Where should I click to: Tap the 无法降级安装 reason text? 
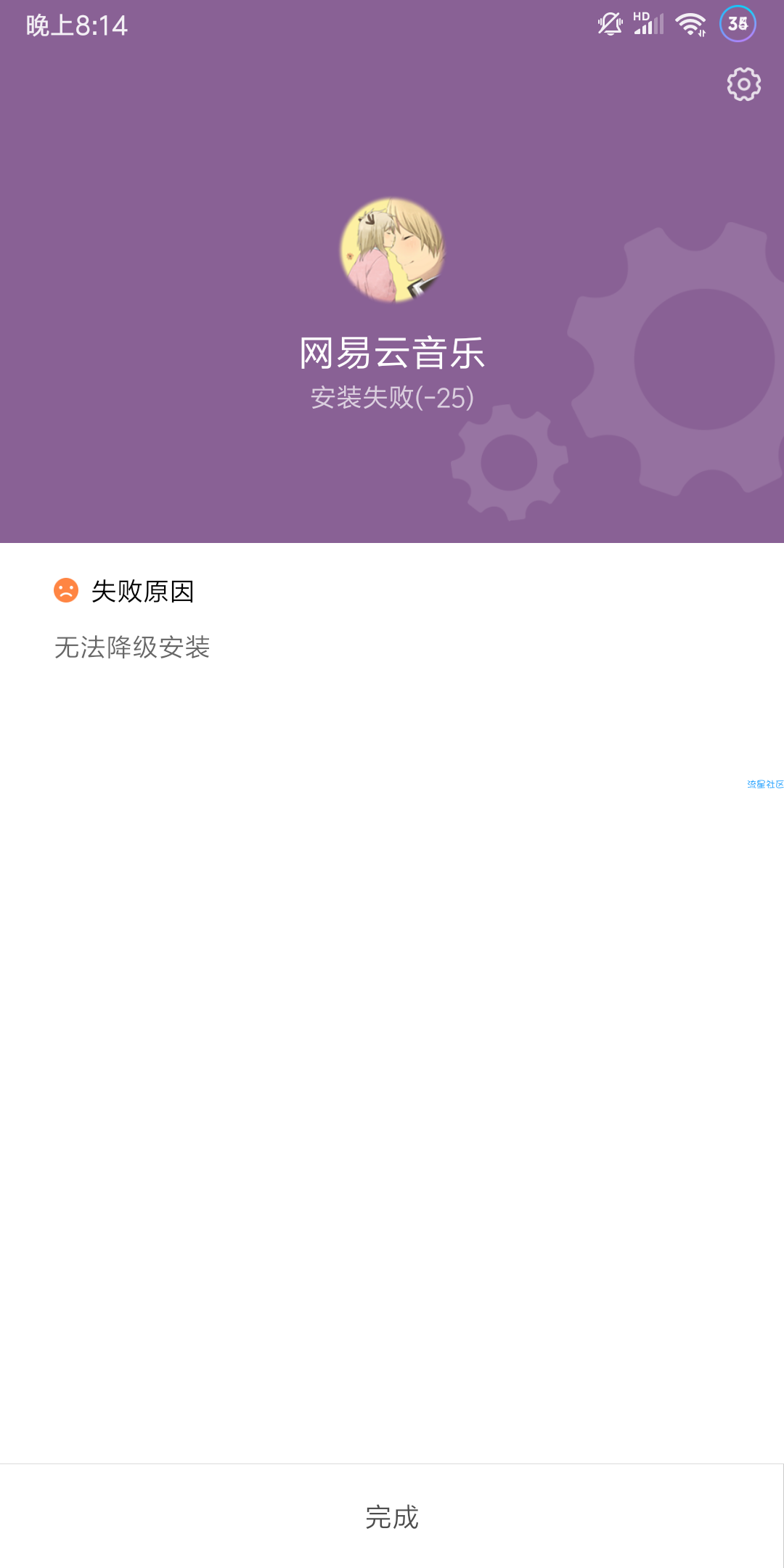pos(132,647)
